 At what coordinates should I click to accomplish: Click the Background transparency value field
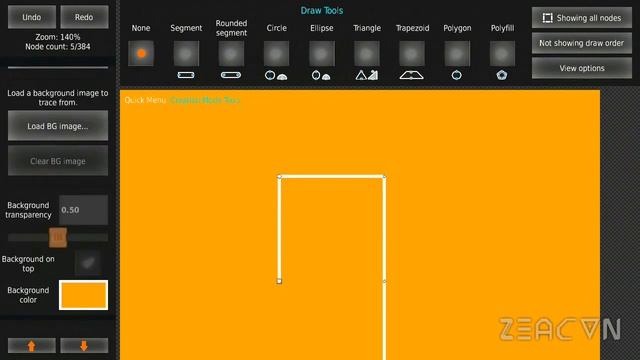(84, 210)
